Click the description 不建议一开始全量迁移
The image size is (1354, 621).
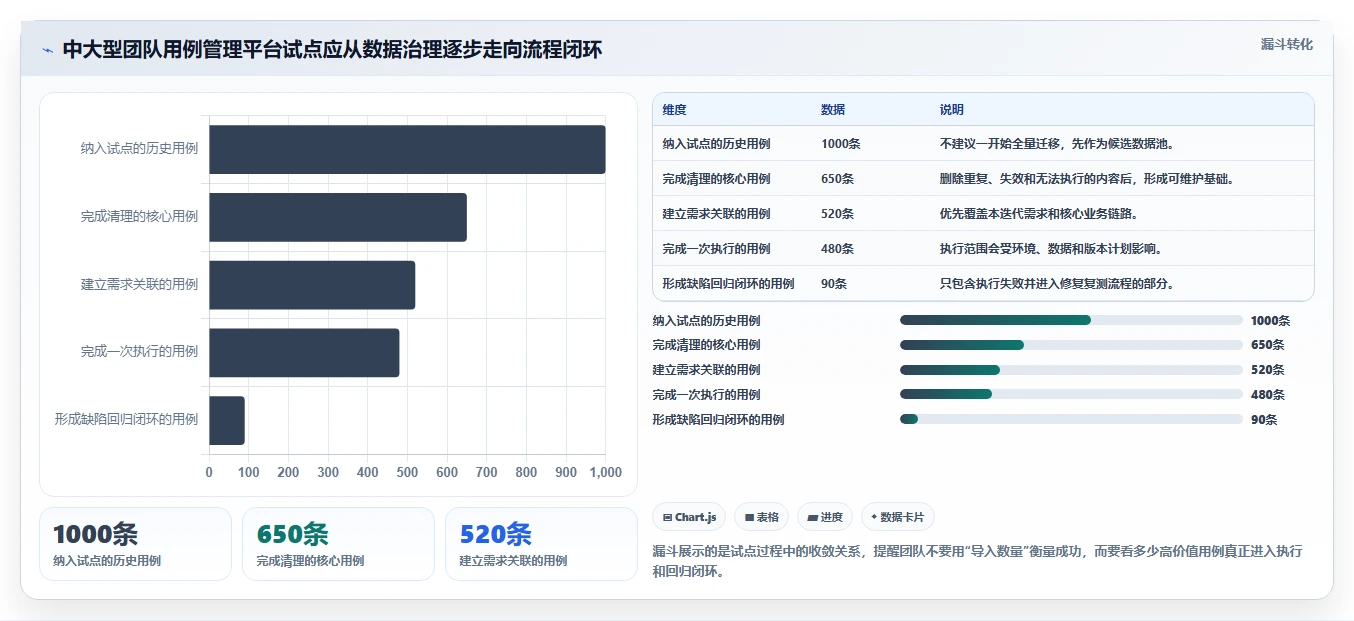coord(1059,144)
